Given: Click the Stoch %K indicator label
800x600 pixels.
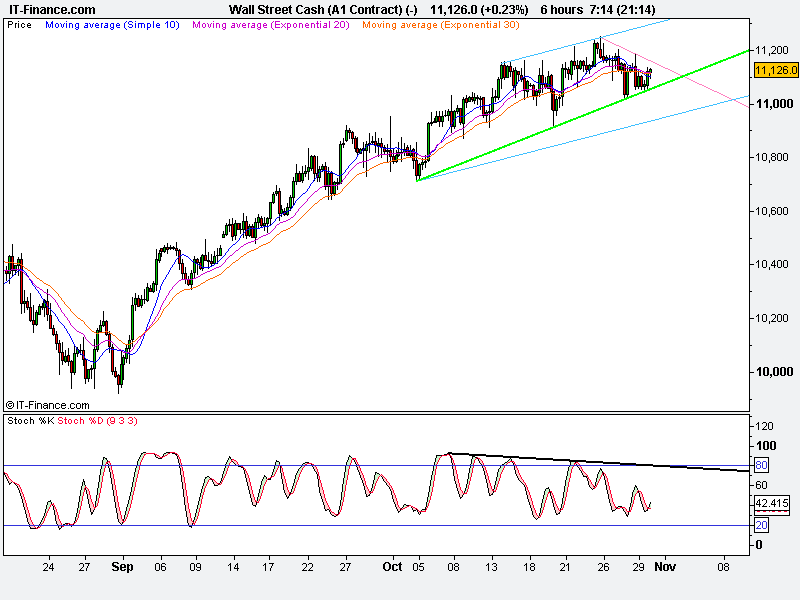Looking at the screenshot, I should pyautogui.click(x=31, y=420).
